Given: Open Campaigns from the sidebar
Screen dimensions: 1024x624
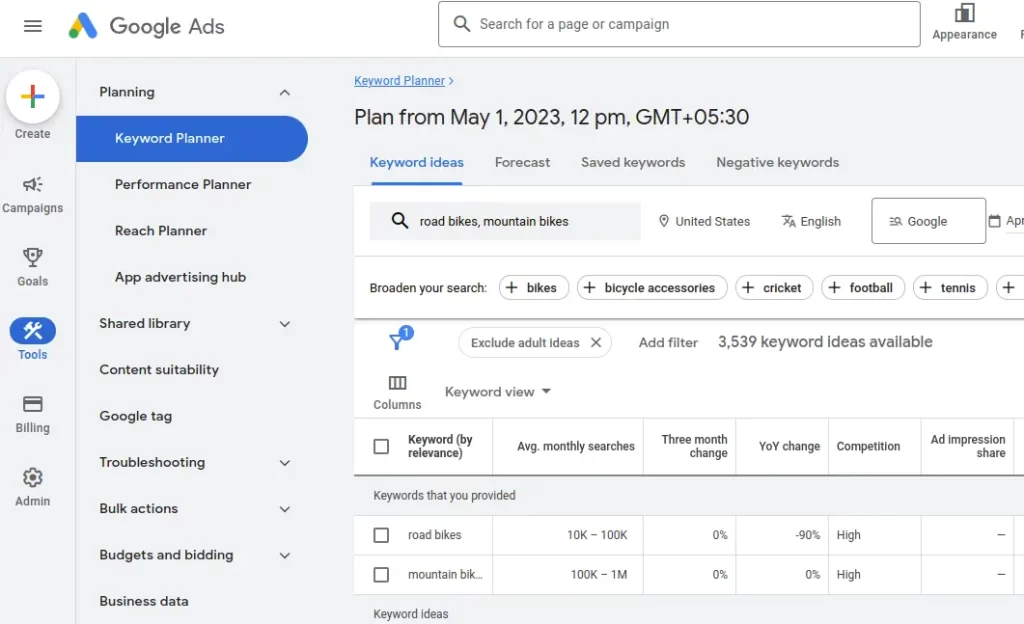Looking at the screenshot, I should tap(33, 195).
